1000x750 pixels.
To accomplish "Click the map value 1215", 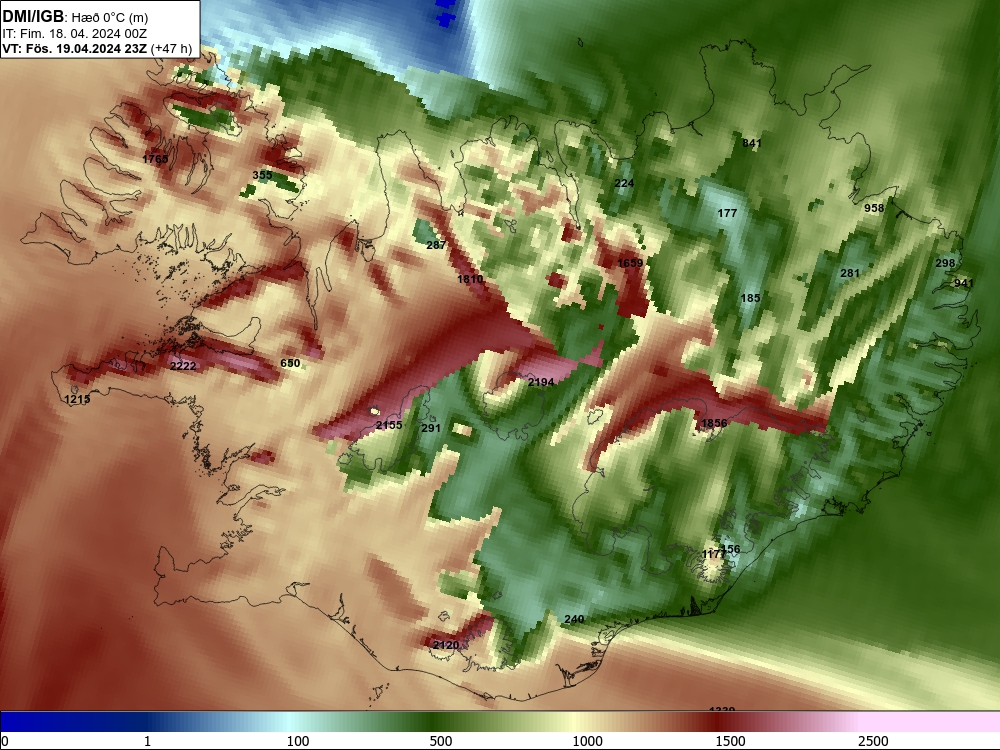I will [77, 399].
